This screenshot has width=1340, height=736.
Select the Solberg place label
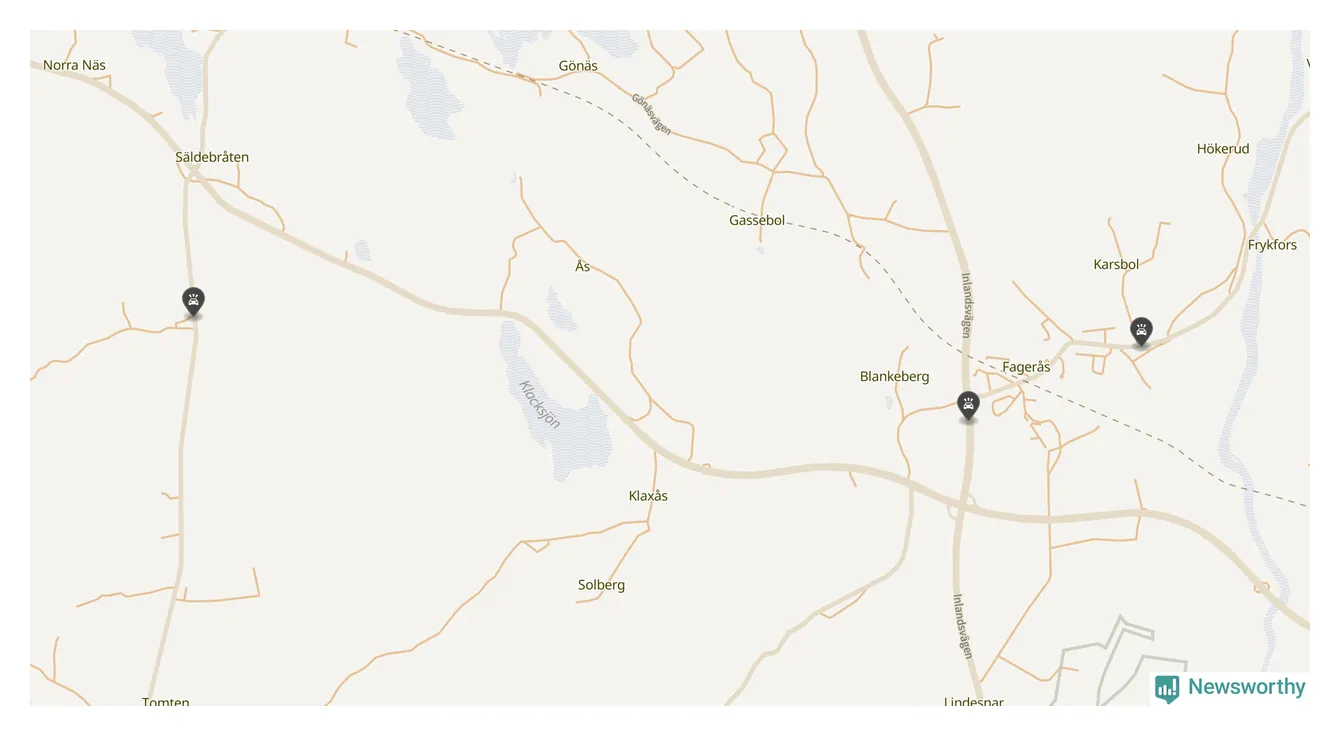[x=601, y=585]
